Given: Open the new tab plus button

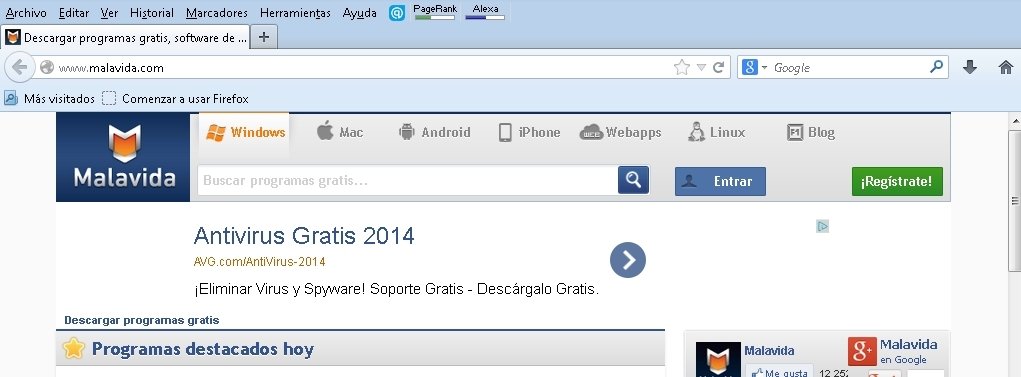Looking at the screenshot, I should [264, 37].
